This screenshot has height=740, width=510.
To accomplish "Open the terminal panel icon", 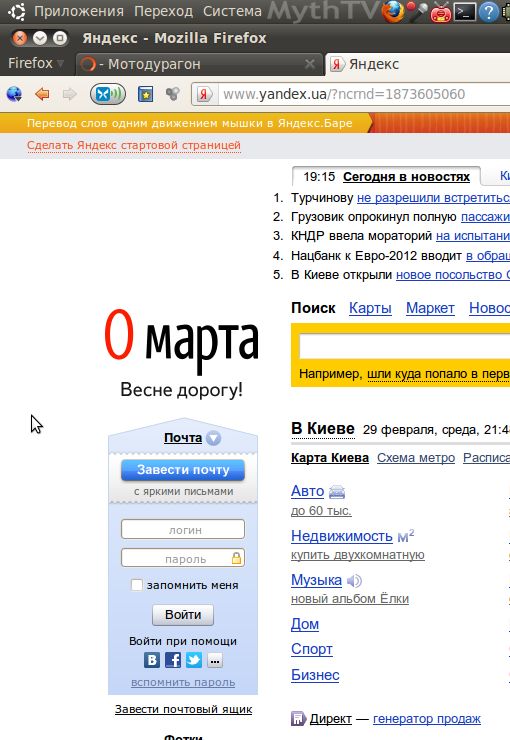I will pos(465,12).
